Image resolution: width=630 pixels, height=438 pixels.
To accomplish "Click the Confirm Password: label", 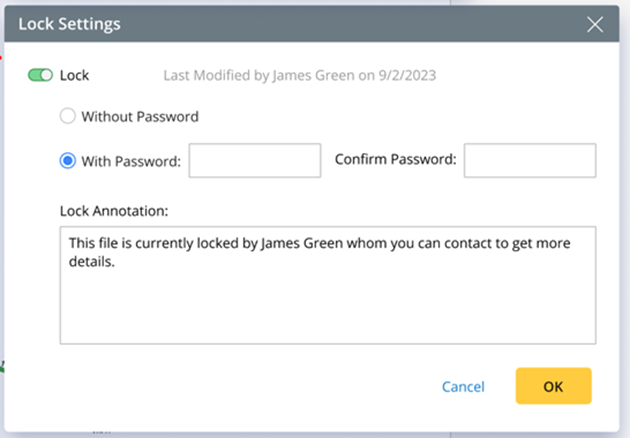I will [x=395, y=160].
